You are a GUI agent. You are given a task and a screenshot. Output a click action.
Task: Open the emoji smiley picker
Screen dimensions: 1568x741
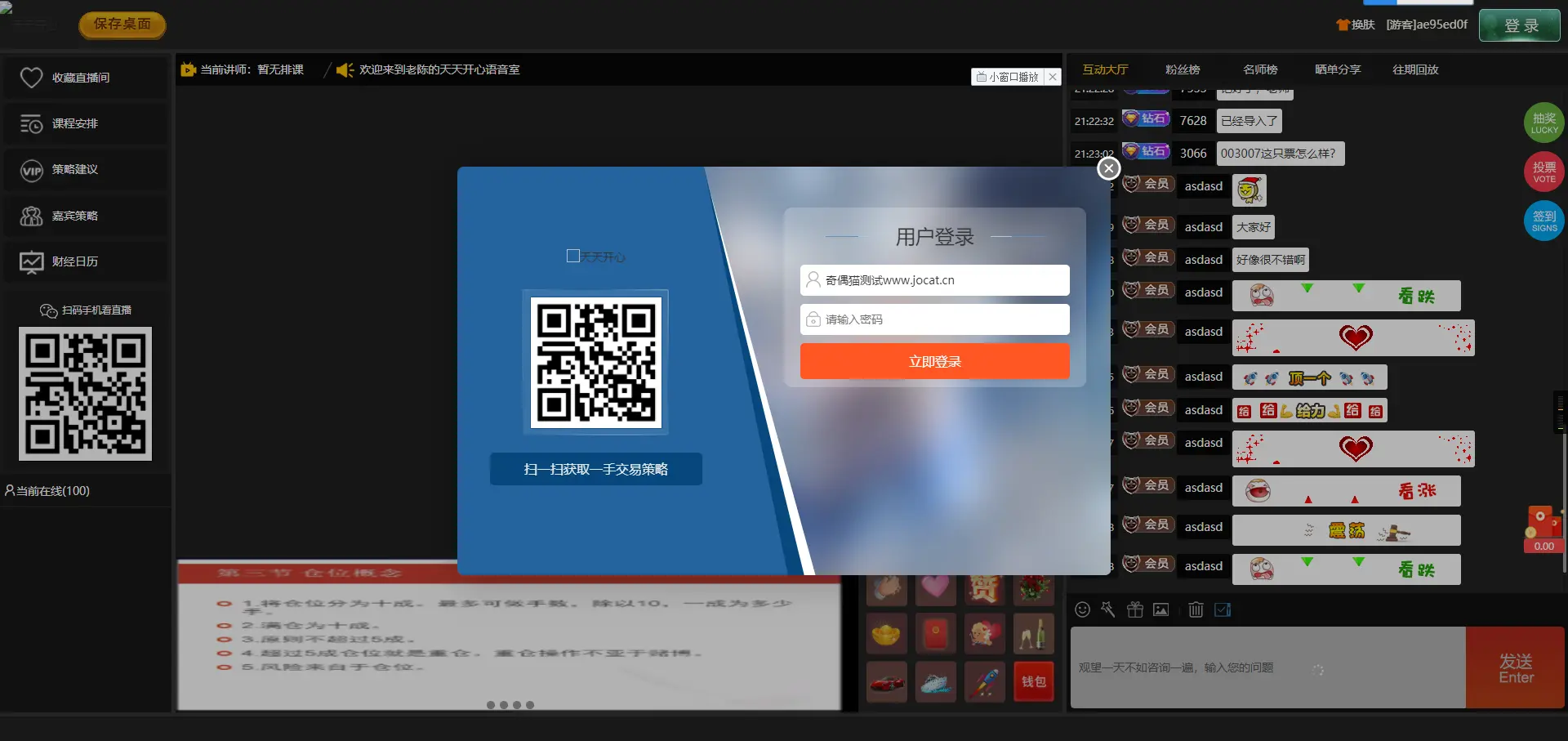pyautogui.click(x=1083, y=609)
